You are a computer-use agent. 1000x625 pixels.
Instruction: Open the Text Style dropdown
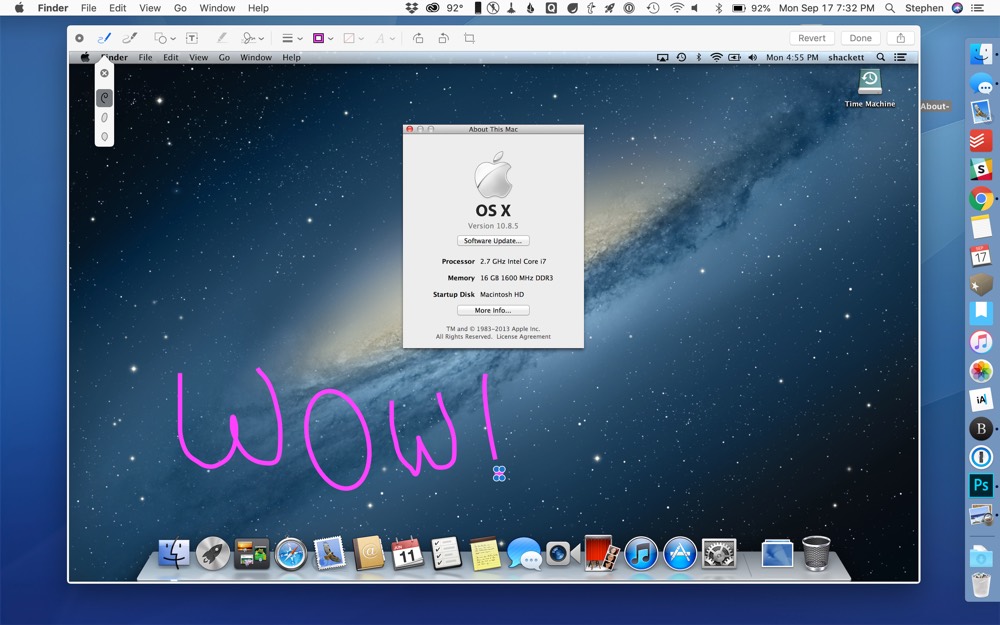click(385, 38)
